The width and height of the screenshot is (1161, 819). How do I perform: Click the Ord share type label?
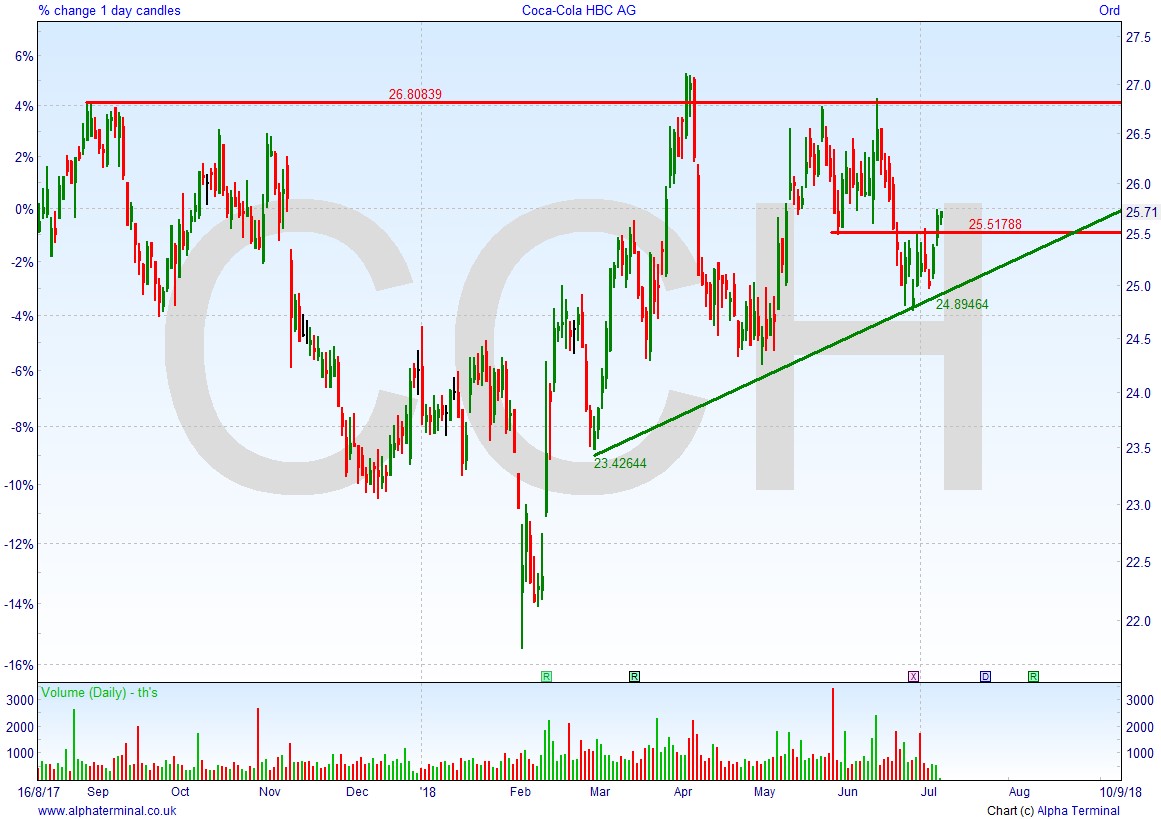[x=1109, y=10]
